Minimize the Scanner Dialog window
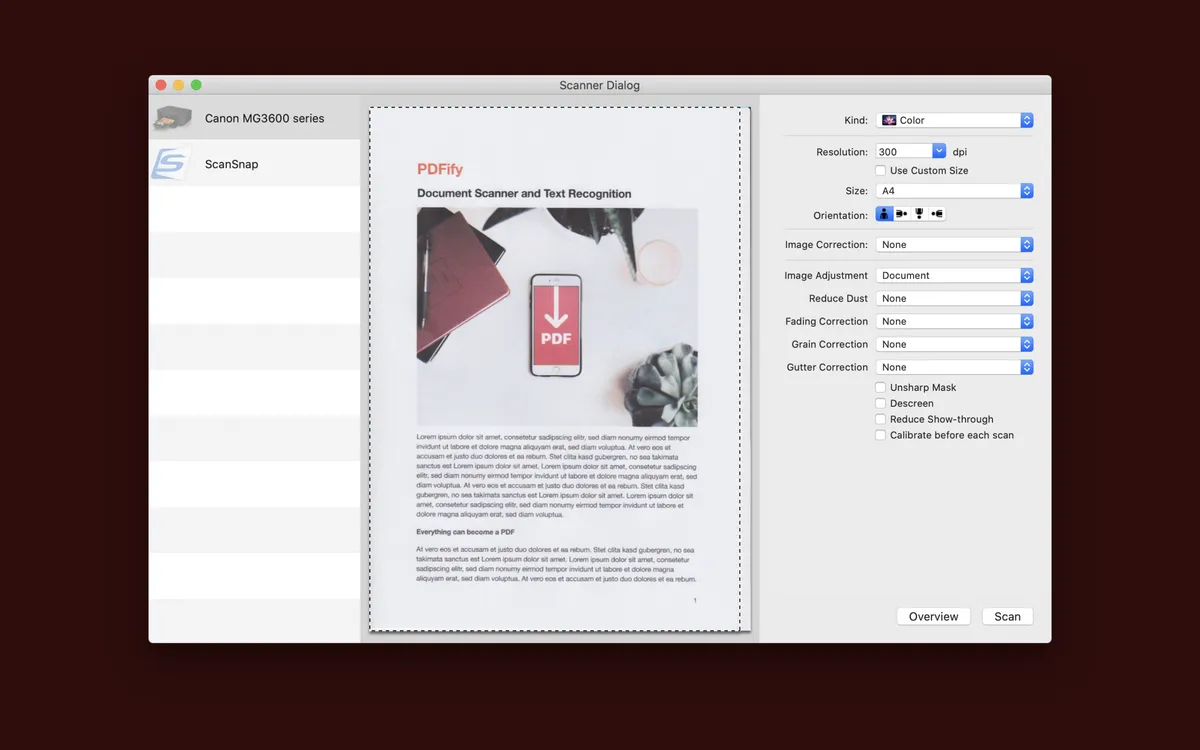 (179, 85)
